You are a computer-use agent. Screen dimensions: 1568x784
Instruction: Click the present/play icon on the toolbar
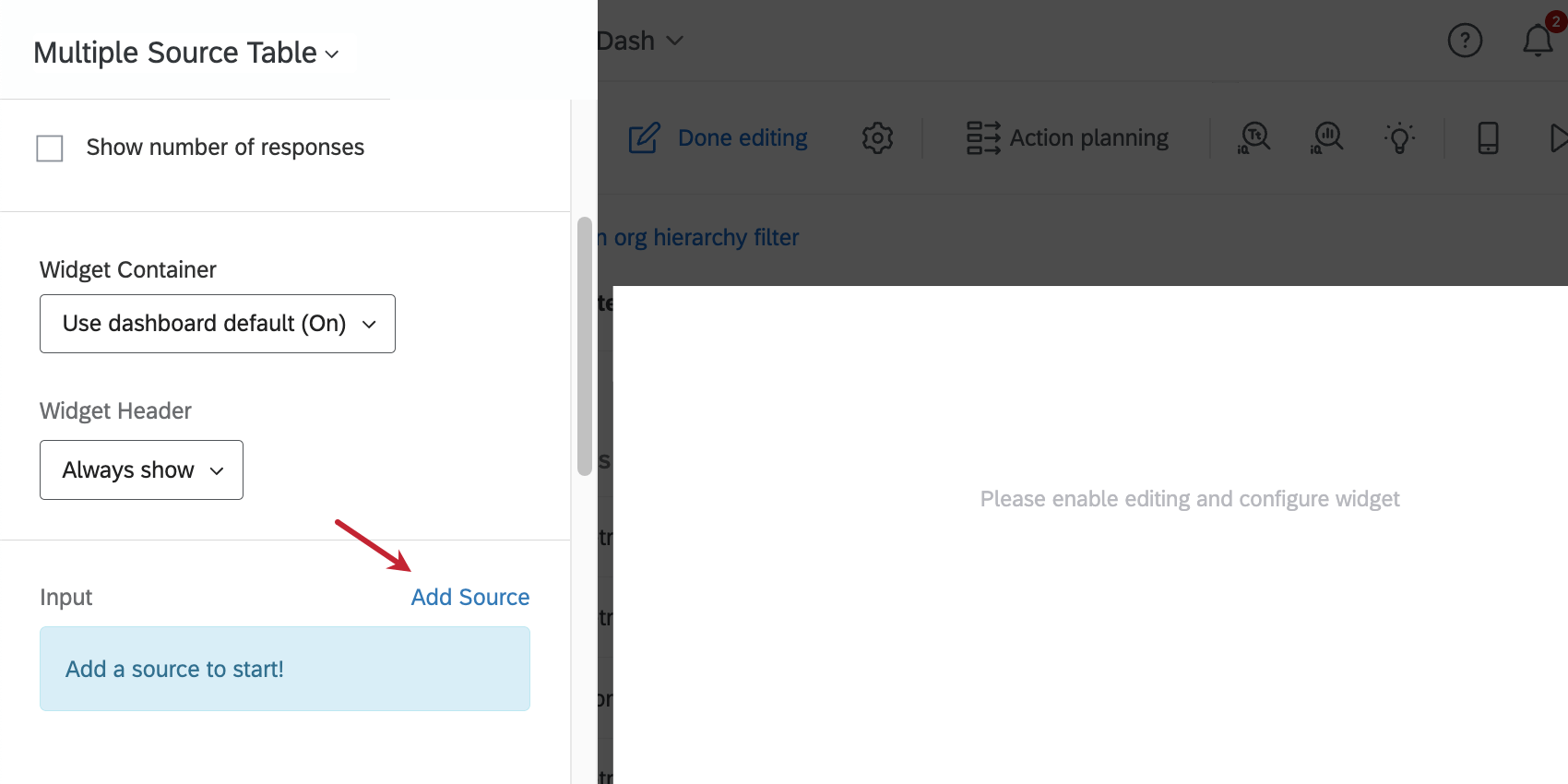point(1560,138)
